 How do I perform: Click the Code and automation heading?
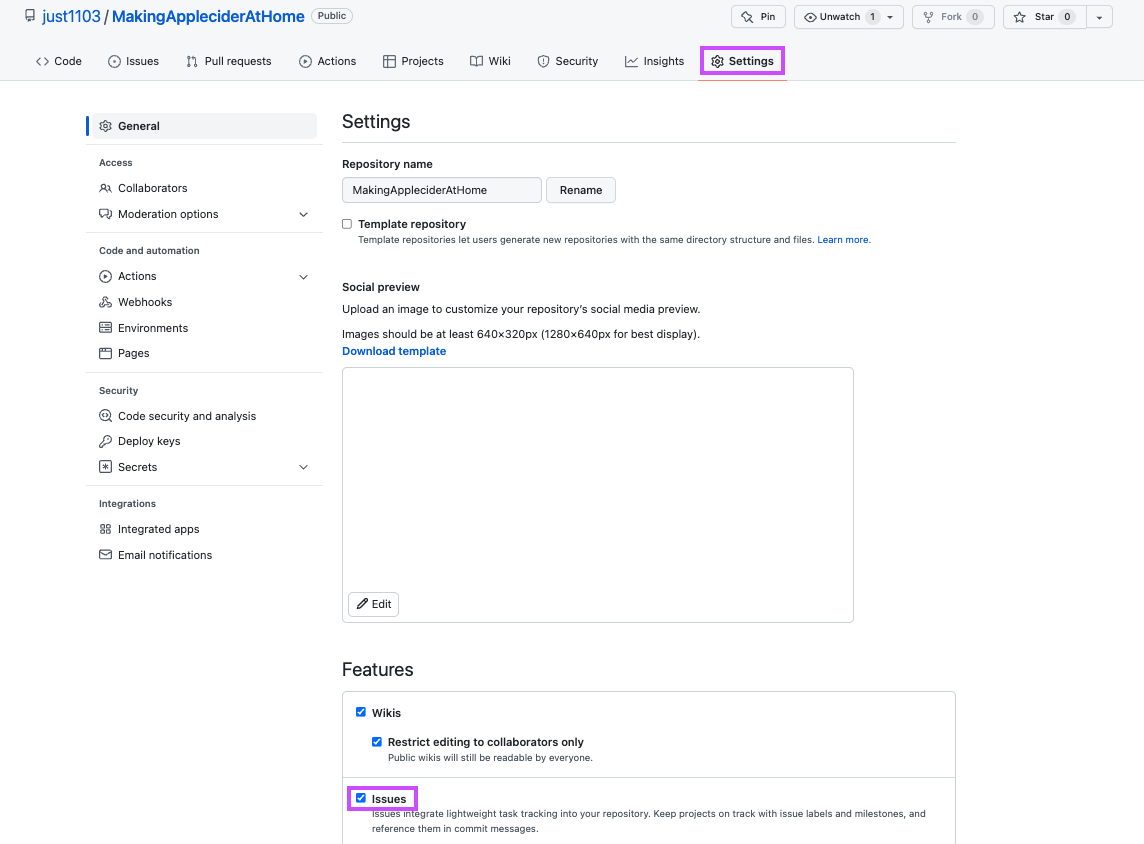(x=150, y=250)
